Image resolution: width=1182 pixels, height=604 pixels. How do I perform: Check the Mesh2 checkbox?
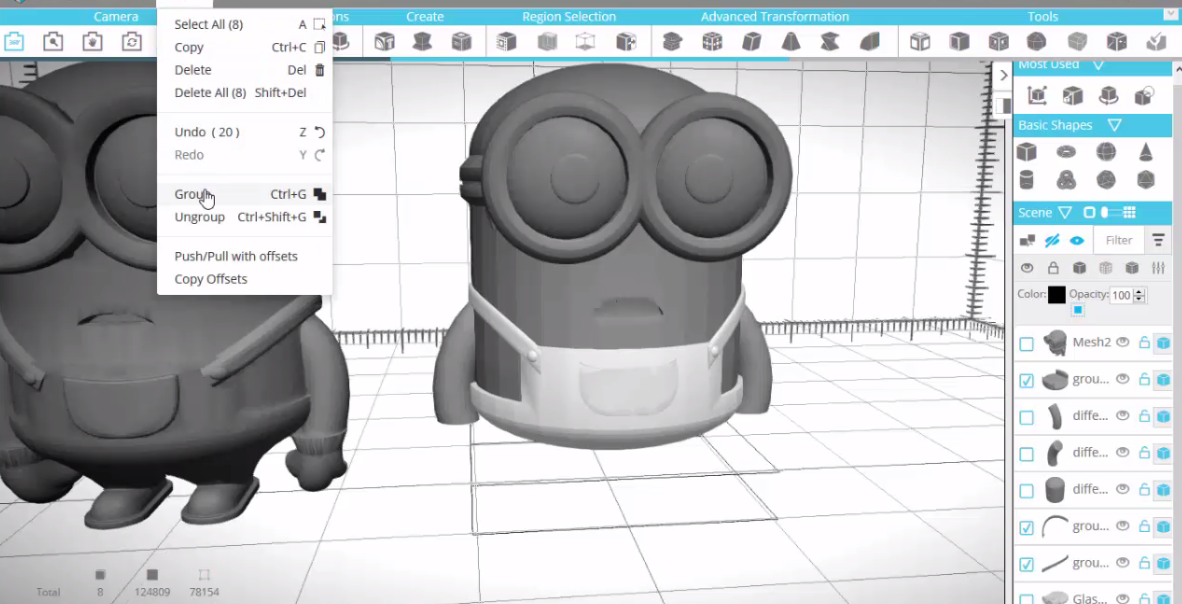point(1026,344)
